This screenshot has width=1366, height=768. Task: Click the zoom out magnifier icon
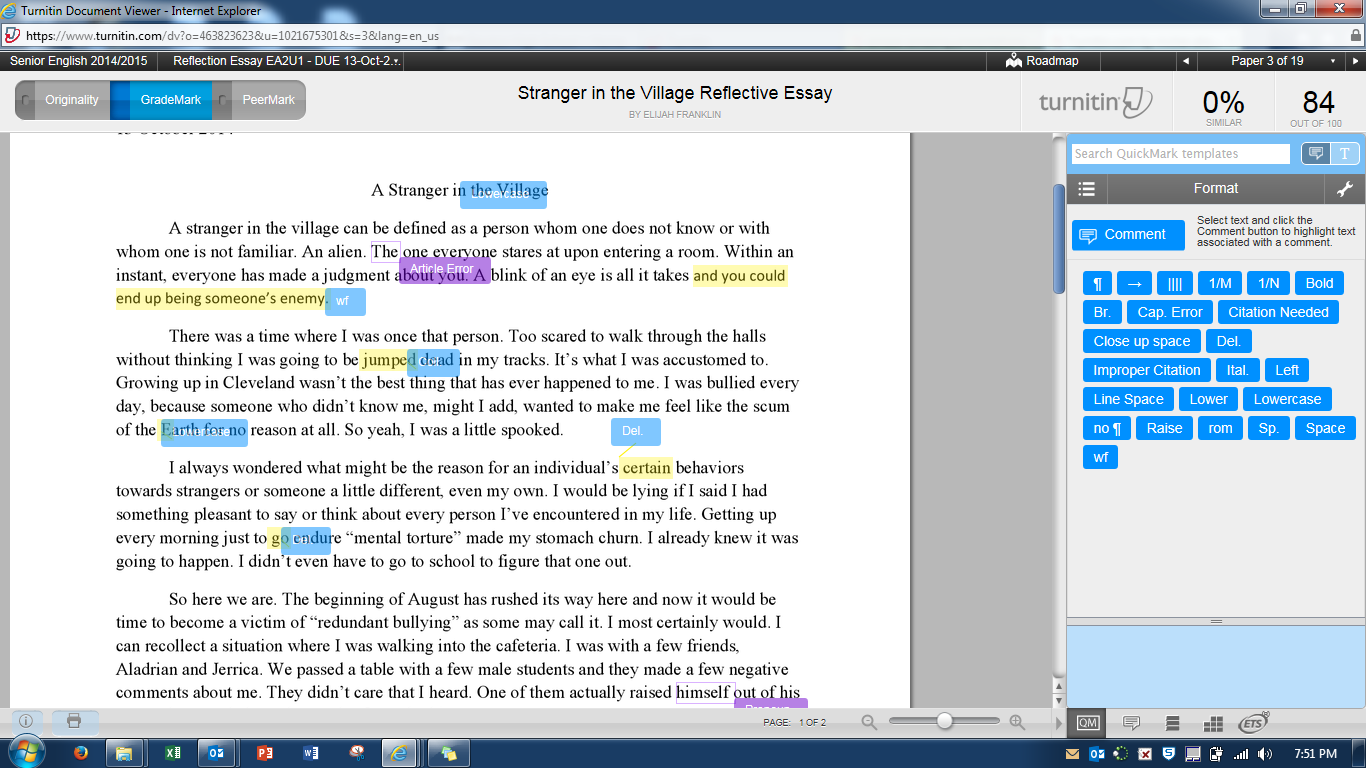click(x=869, y=722)
